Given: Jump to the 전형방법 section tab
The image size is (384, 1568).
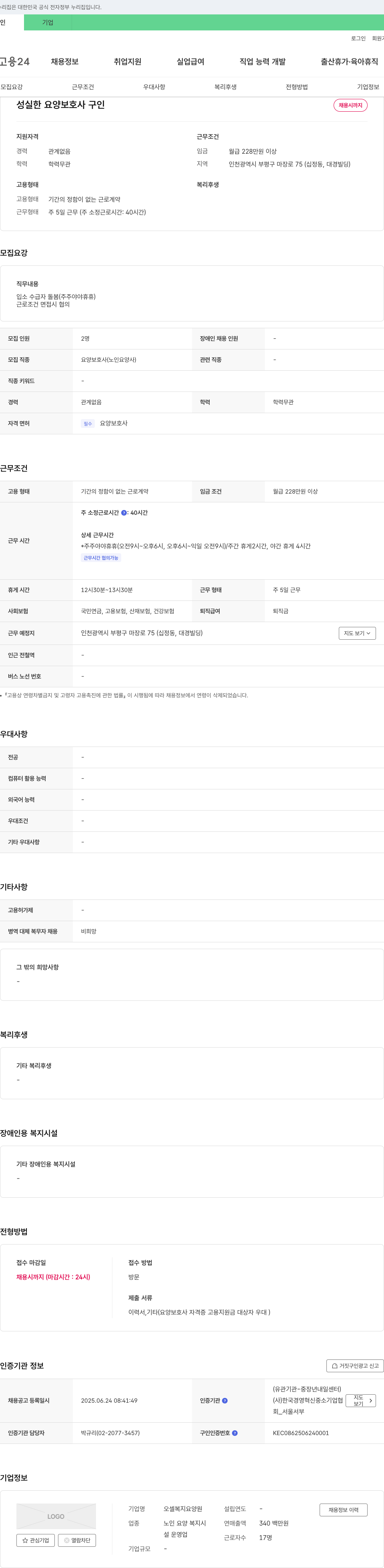Looking at the screenshot, I should [x=296, y=87].
